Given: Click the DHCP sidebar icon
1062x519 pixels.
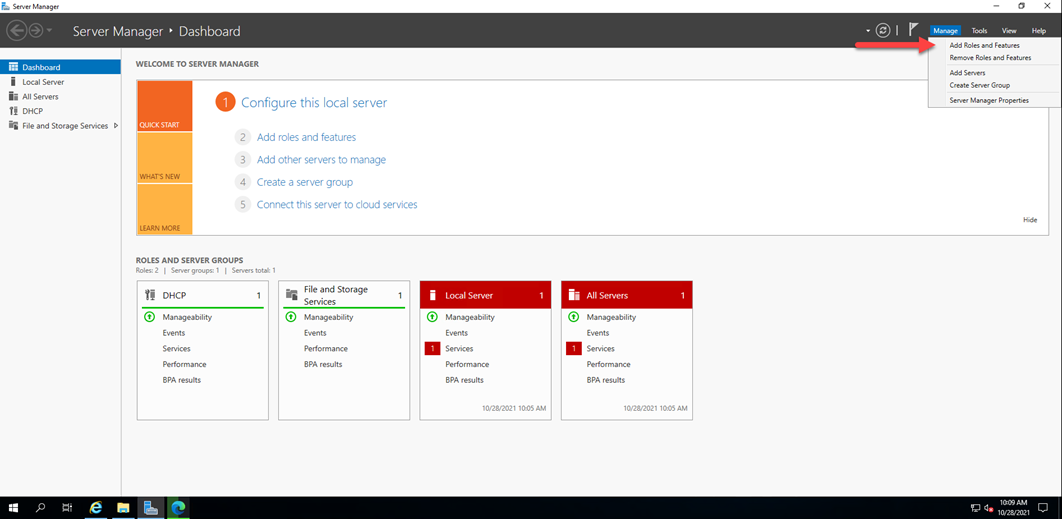Looking at the screenshot, I should click(13, 110).
